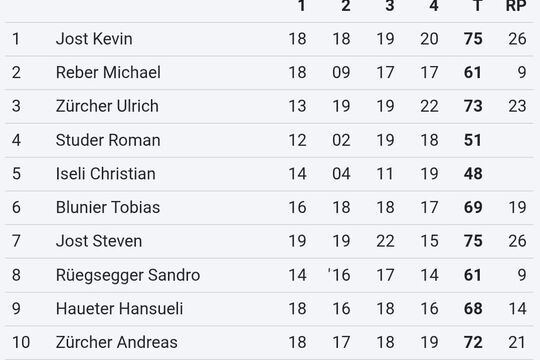
Task: Select Blunier Tobias's total of 69
Action: pyautogui.click(x=473, y=207)
